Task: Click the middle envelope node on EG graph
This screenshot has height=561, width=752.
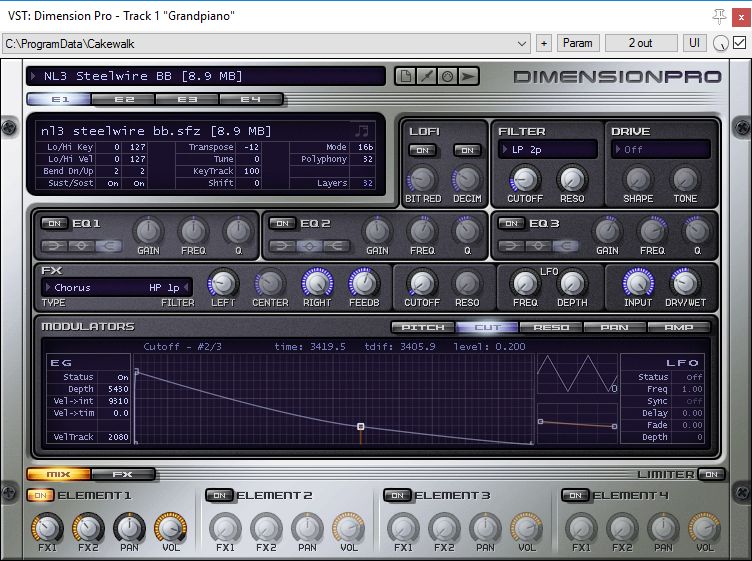Action: [x=361, y=426]
